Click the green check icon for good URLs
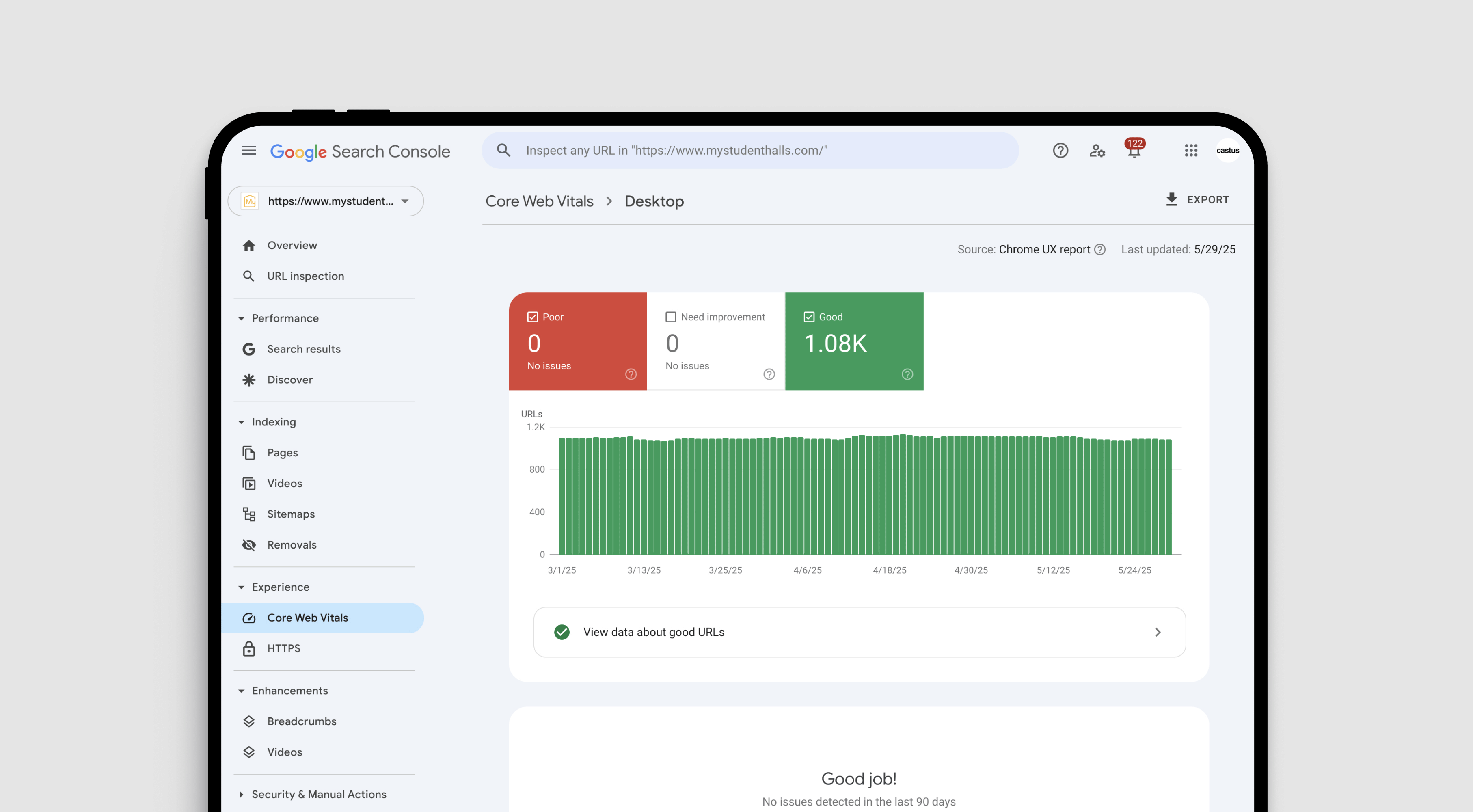The image size is (1473, 812). pos(562,632)
